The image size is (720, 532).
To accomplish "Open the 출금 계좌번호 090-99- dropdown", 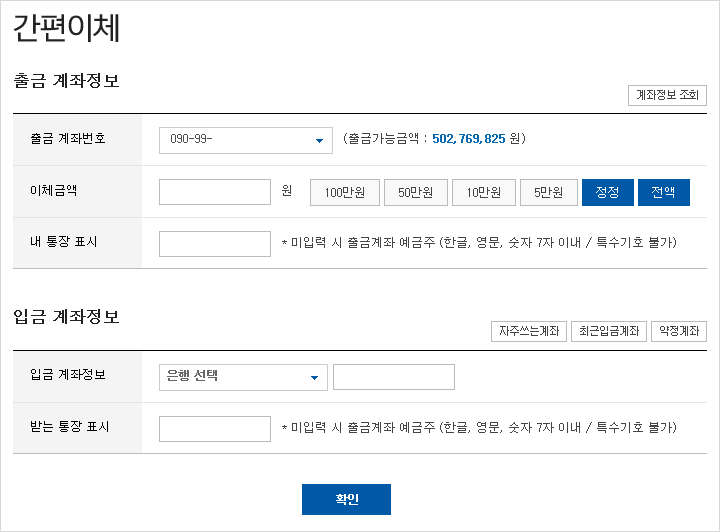I will pyautogui.click(x=246, y=140).
